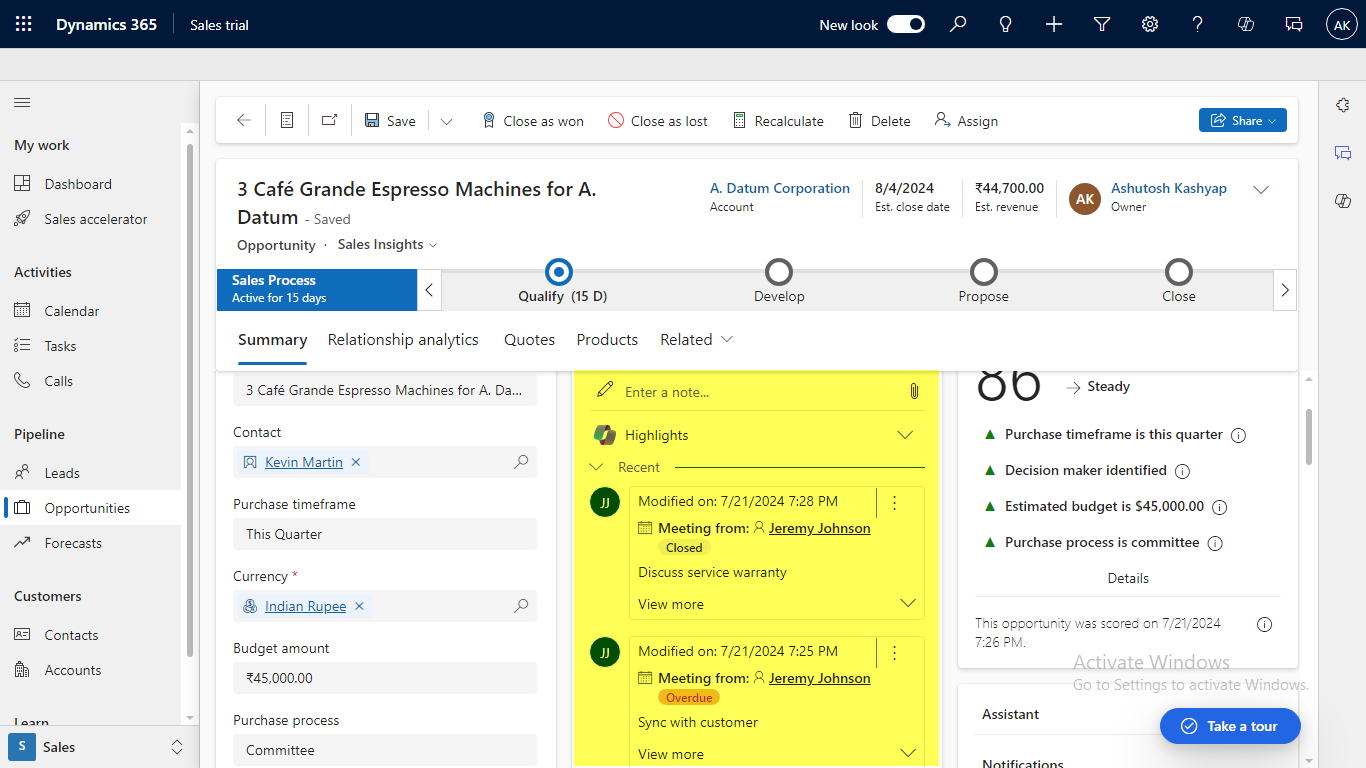Click info icon next to Decision maker identified
Image resolution: width=1366 pixels, height=768 pixels.
point(1182,471)
